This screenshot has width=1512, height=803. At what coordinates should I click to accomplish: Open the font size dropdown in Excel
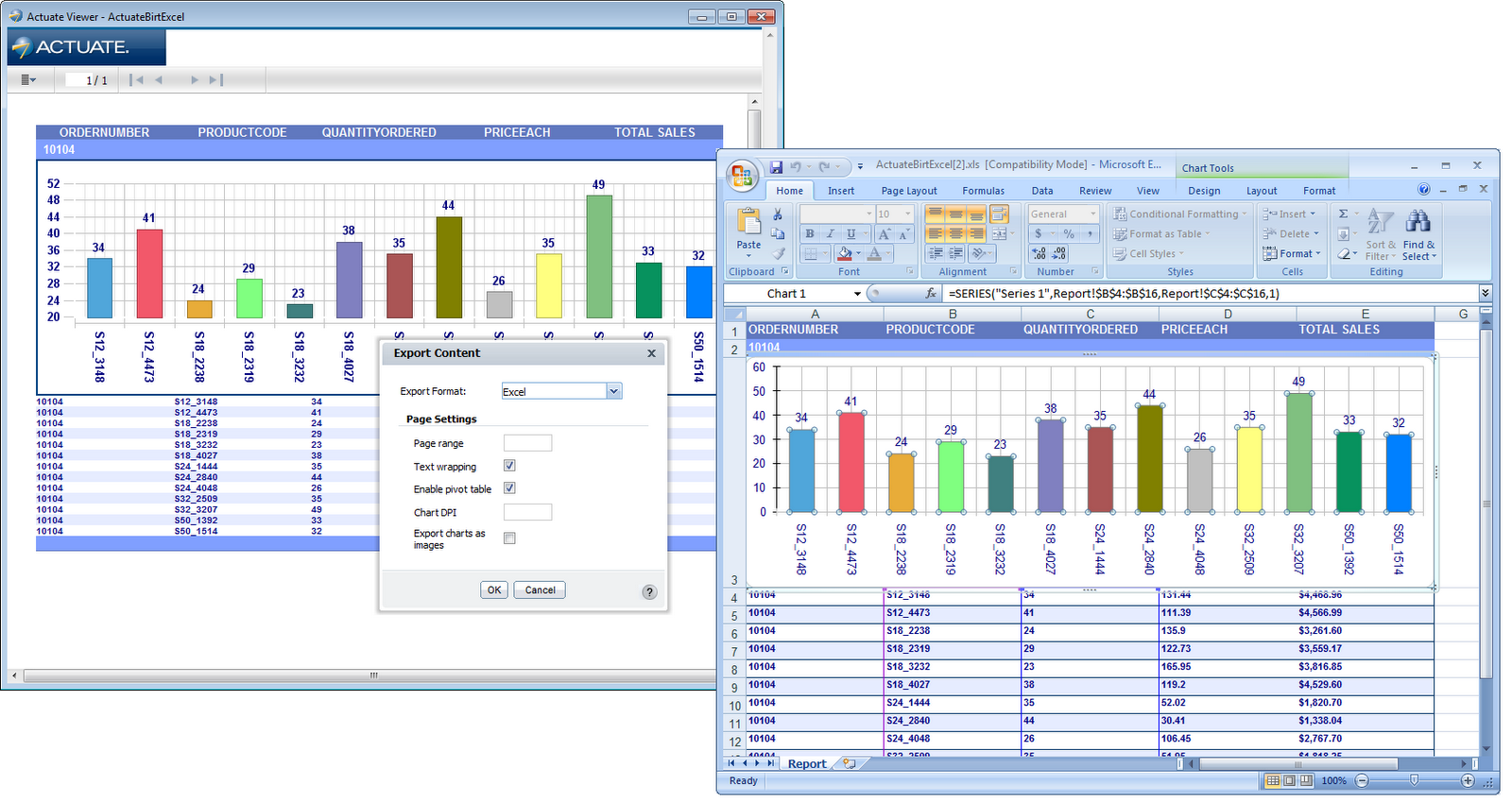point(908,214)
